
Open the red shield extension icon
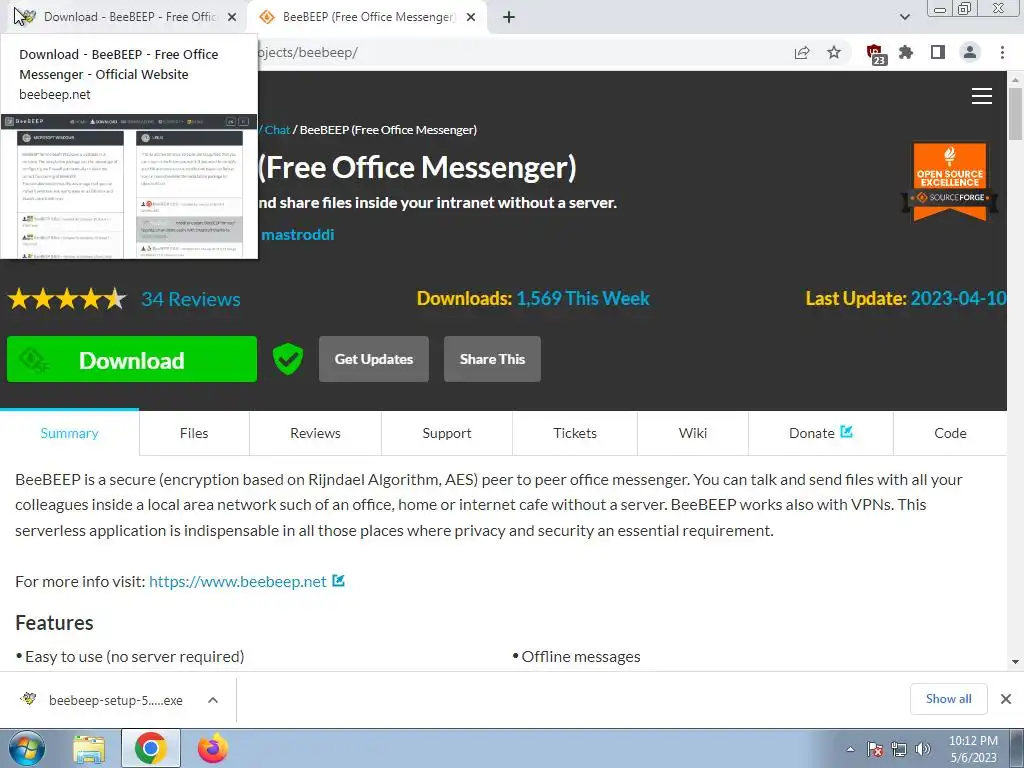coord(875,54)
